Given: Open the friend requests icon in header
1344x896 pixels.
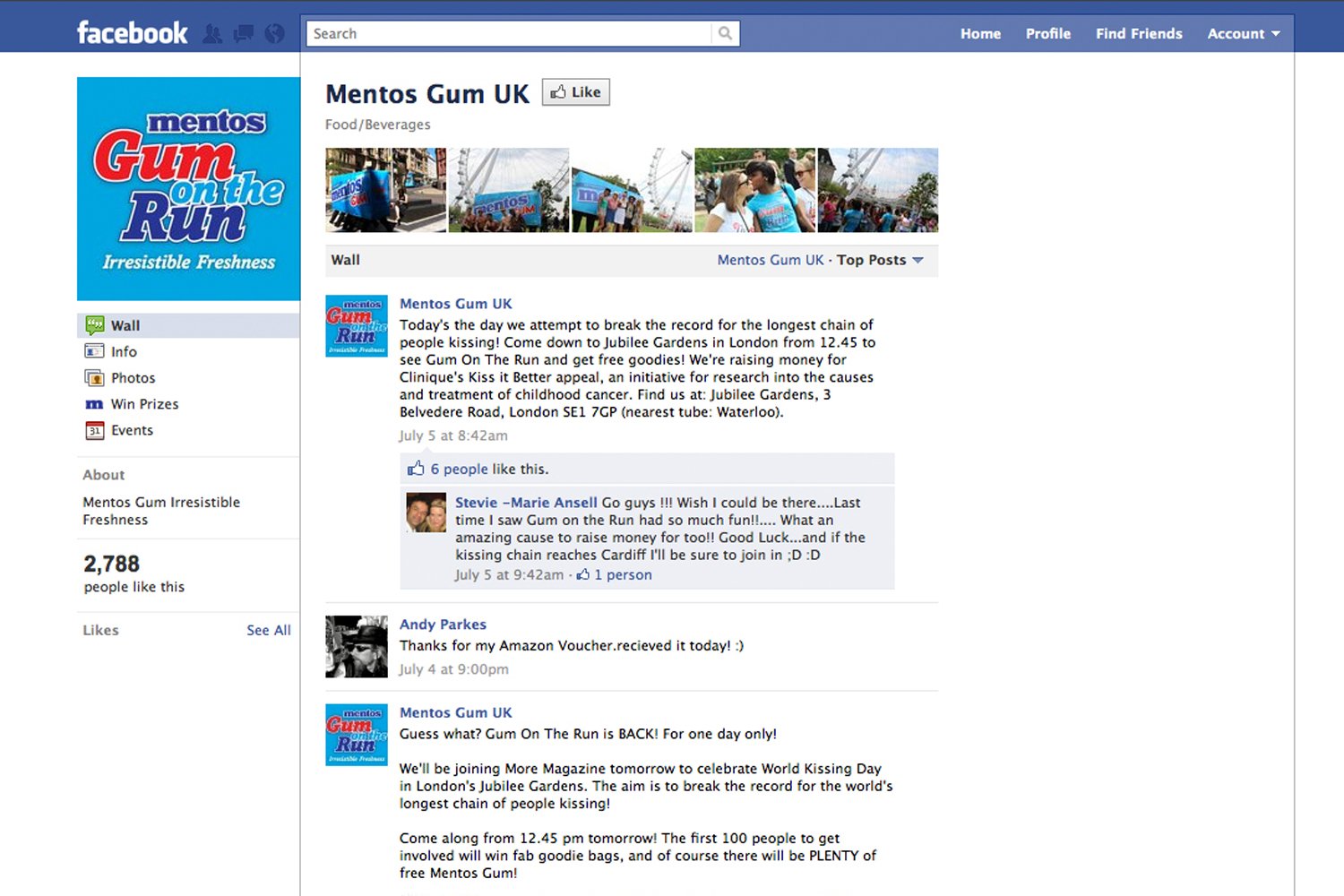Looking at the screenshot, I should [212, 34].
